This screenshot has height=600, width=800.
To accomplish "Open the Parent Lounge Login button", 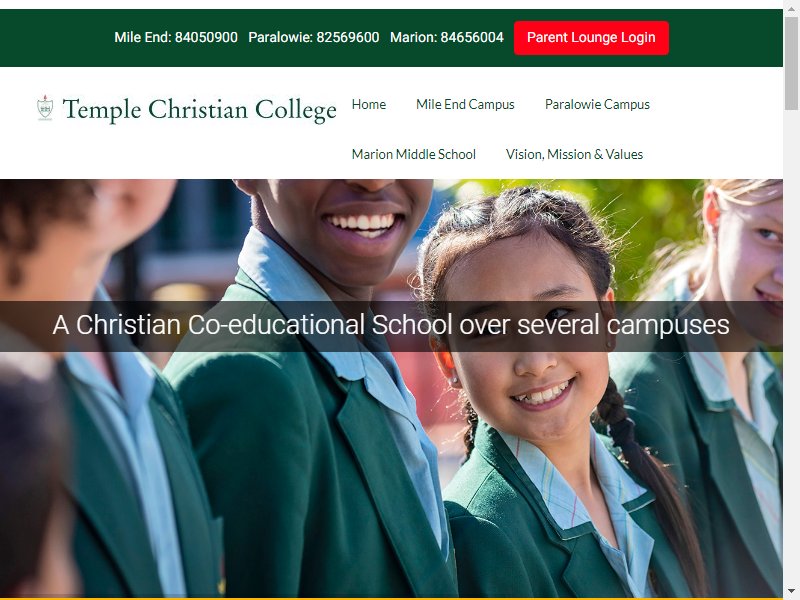I will [x=591, y=38].
